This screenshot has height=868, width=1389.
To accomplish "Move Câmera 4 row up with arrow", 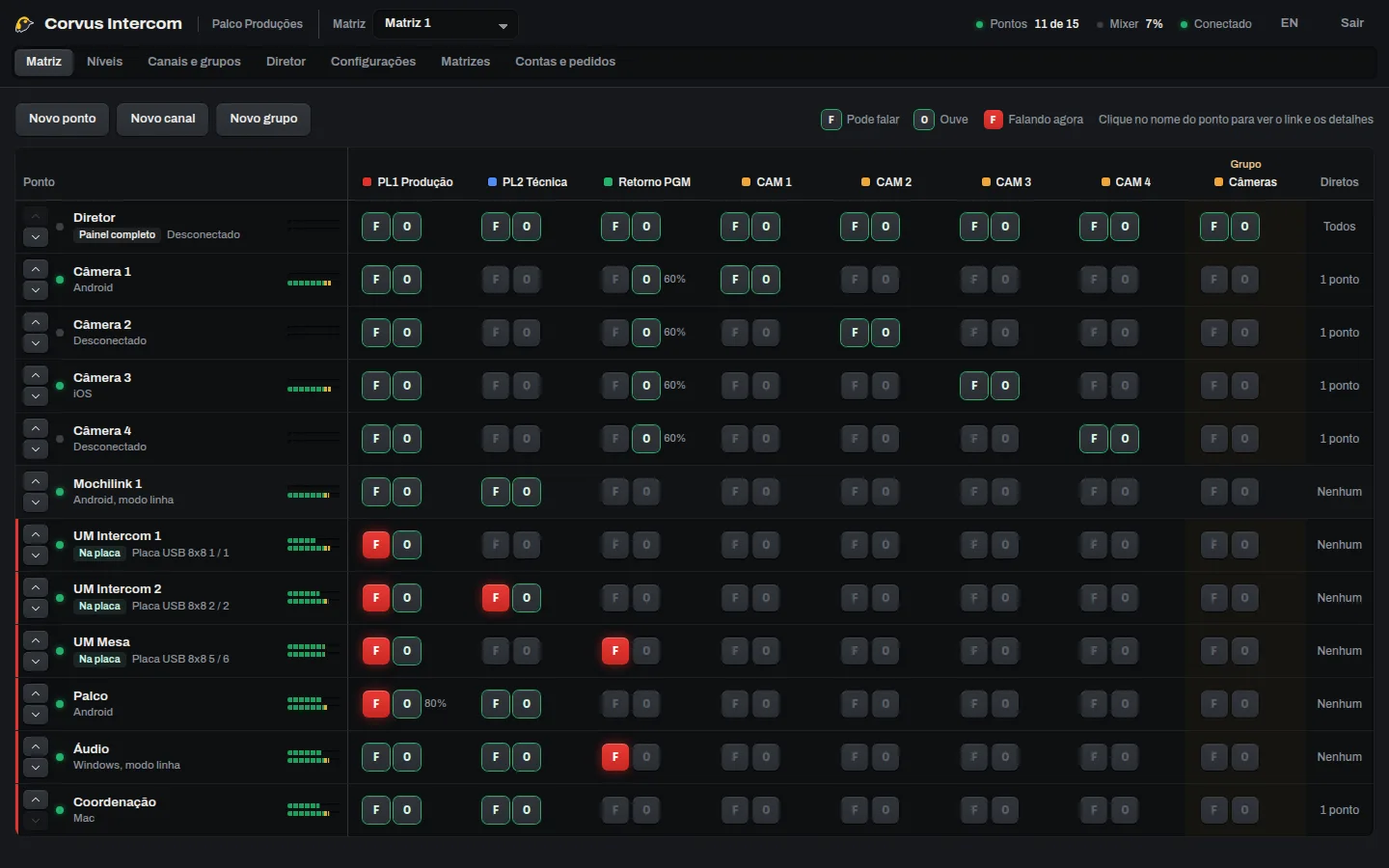I will [35, 428].
